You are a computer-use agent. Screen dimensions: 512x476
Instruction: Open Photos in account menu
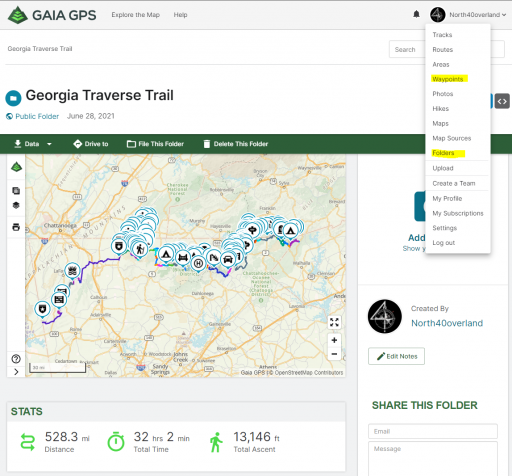tap(443, 94)
